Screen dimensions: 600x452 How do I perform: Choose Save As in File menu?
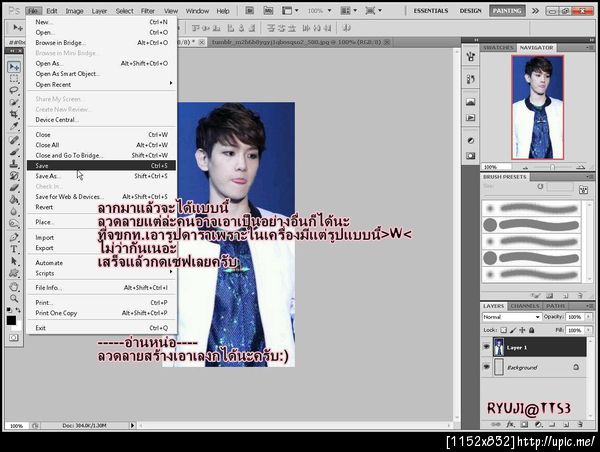coord(101,176)
